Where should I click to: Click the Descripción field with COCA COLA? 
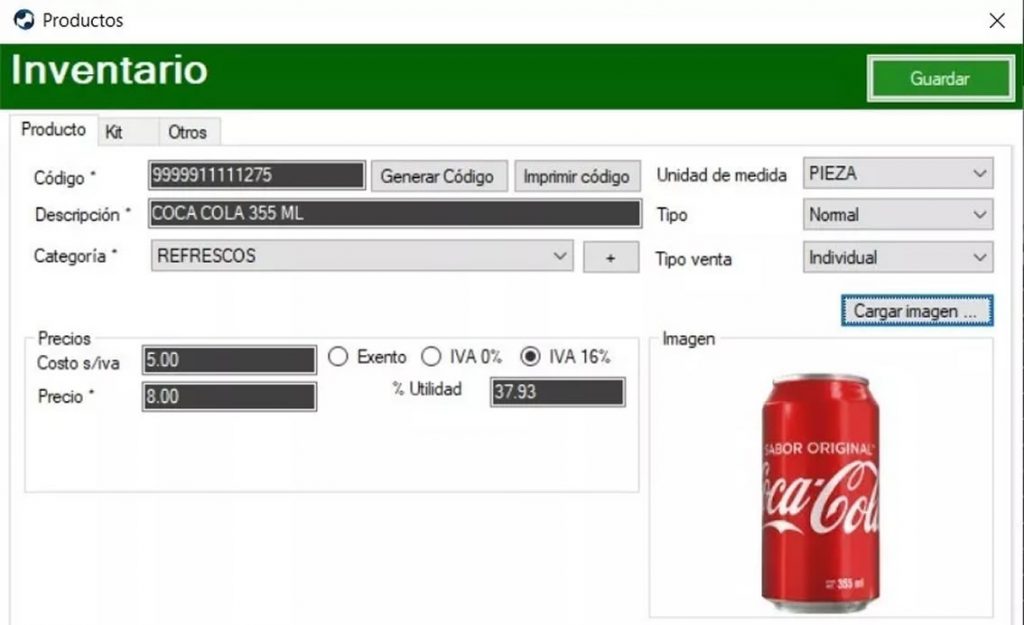(395, 213)
